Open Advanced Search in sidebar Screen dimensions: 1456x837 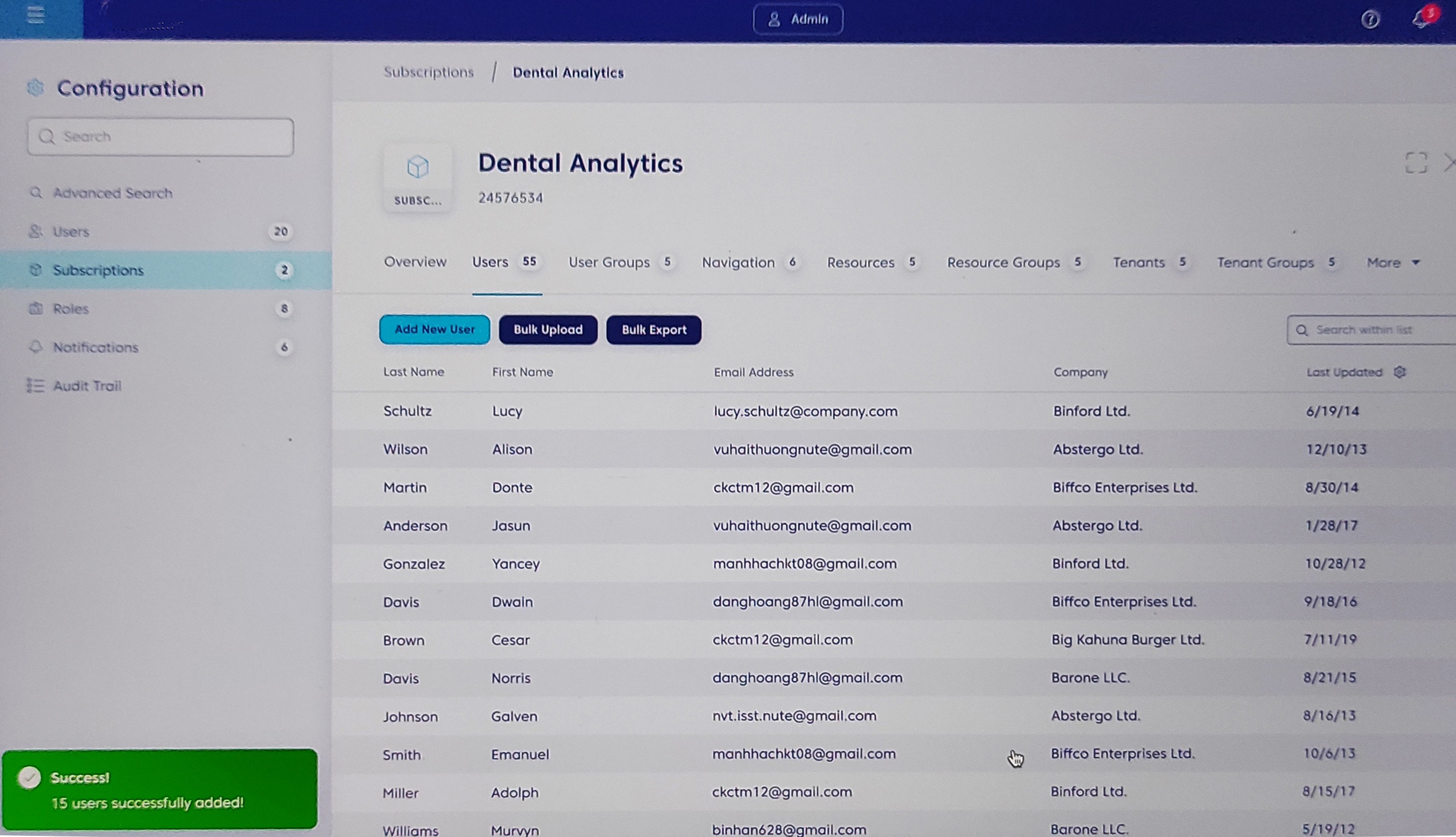tap(112, 193)
